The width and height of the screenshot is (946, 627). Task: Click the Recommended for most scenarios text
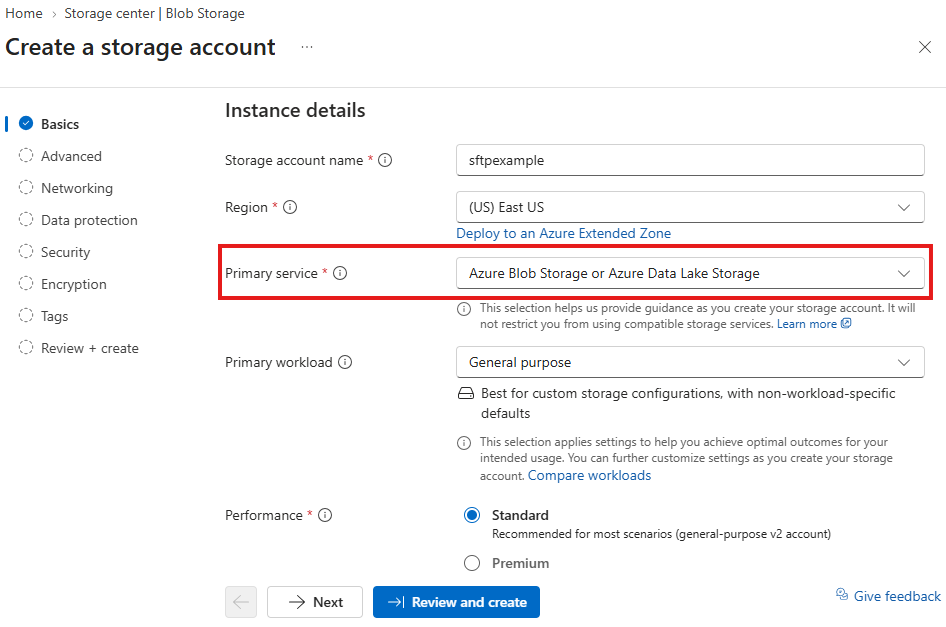[661, 534]
